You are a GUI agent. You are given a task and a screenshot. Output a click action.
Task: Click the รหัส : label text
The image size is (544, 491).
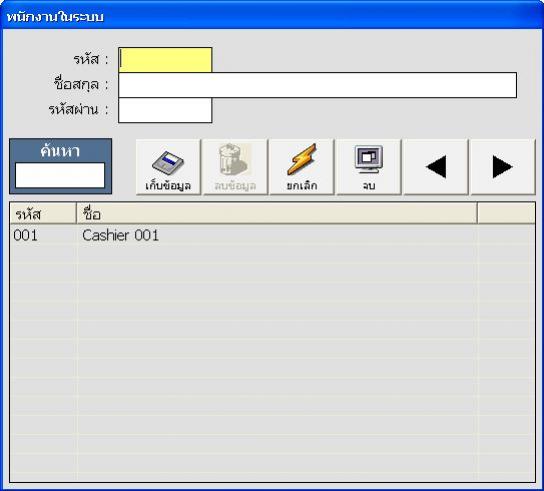coord(91,59)
